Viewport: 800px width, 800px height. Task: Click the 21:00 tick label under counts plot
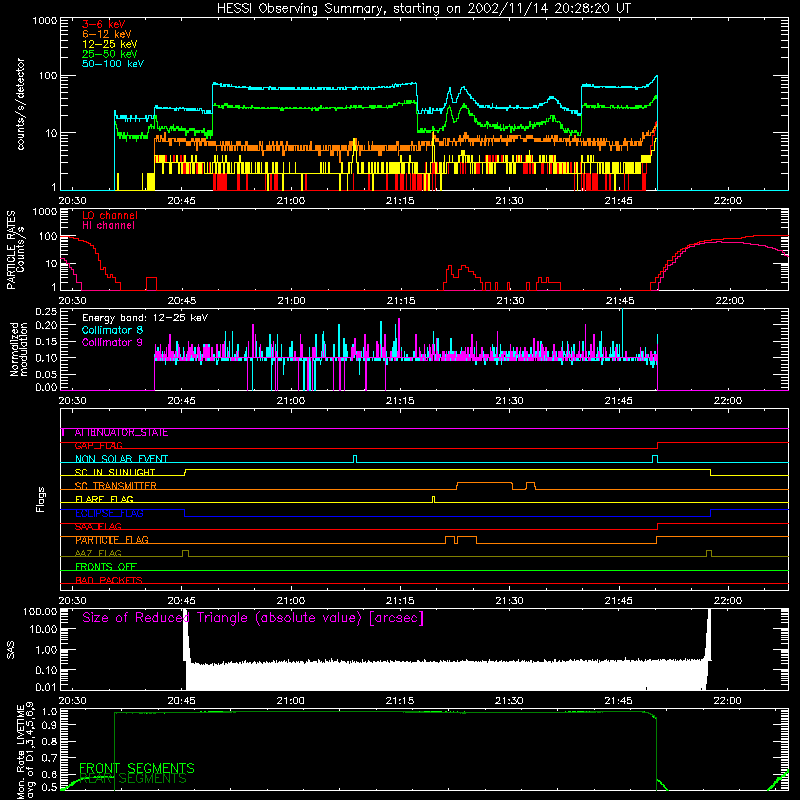(291, 201)
